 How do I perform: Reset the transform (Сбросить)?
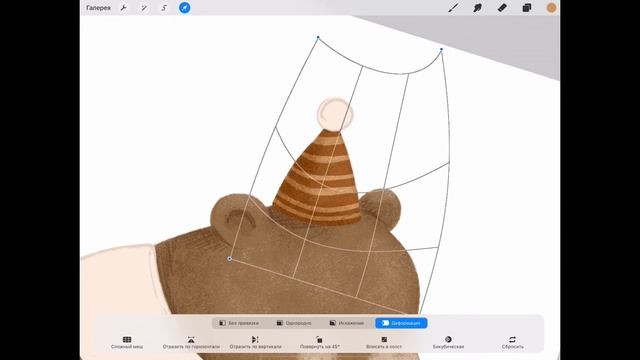(x=512, y=342)
